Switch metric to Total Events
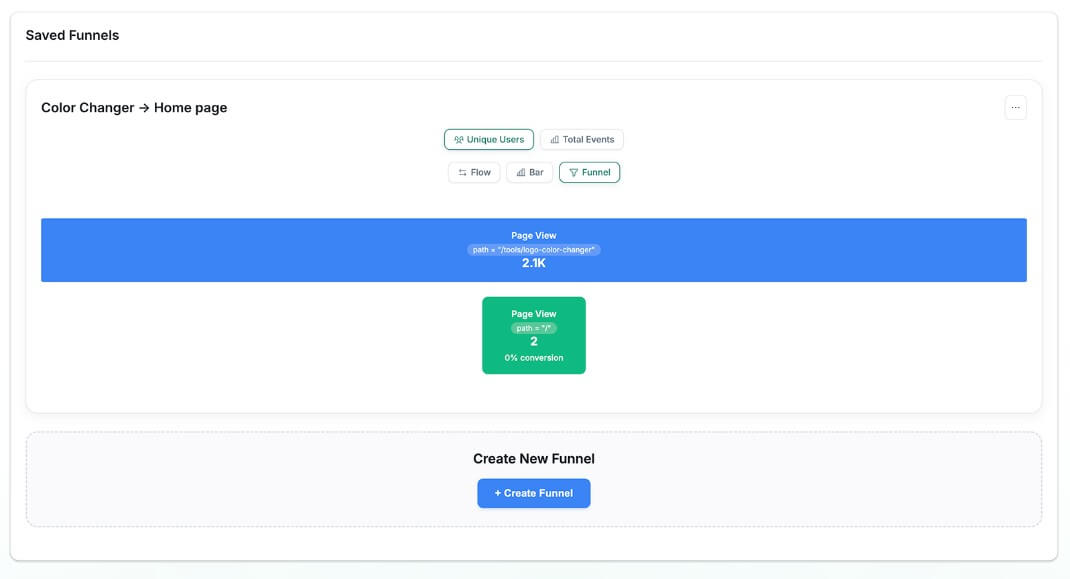This screenshot has height=579, width=1070. click(582, 139)
